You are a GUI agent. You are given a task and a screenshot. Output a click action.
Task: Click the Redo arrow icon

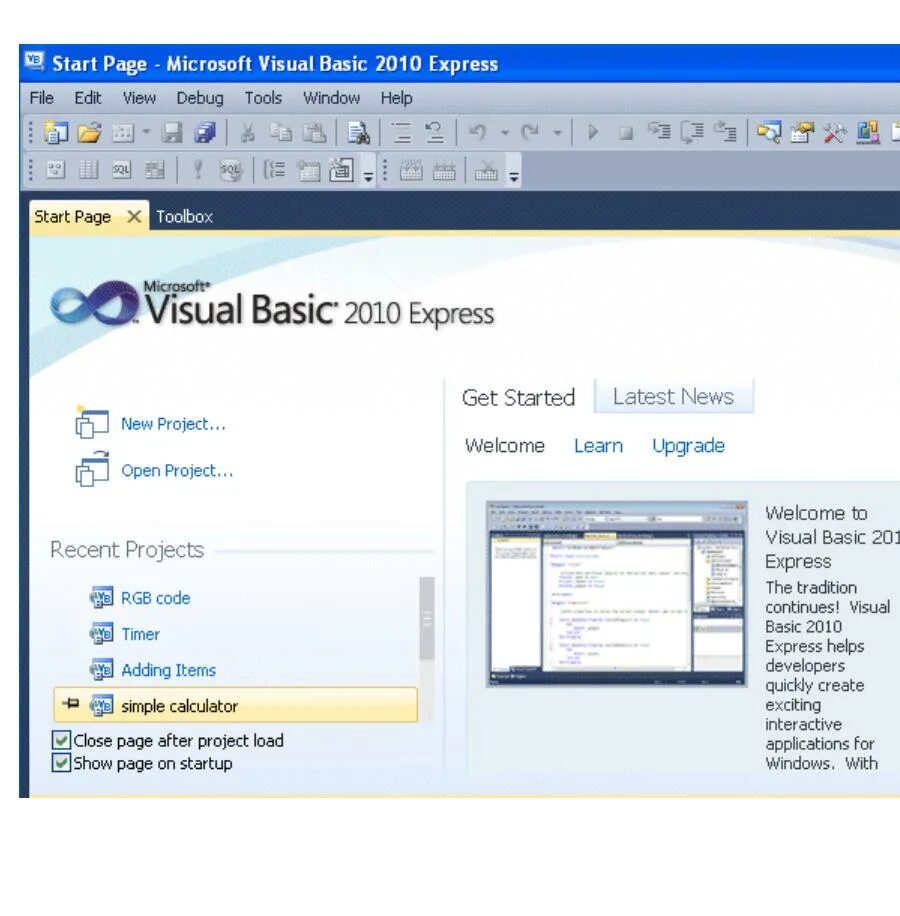pos(530,133)
